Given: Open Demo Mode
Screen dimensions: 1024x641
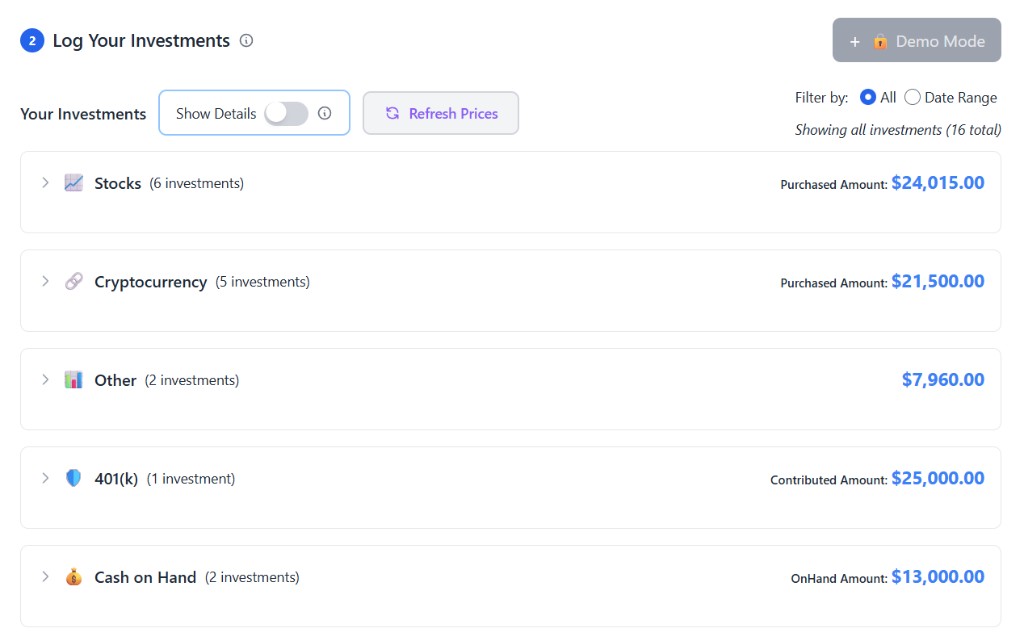Looking at the screenshot, I should tap(916, 41).
